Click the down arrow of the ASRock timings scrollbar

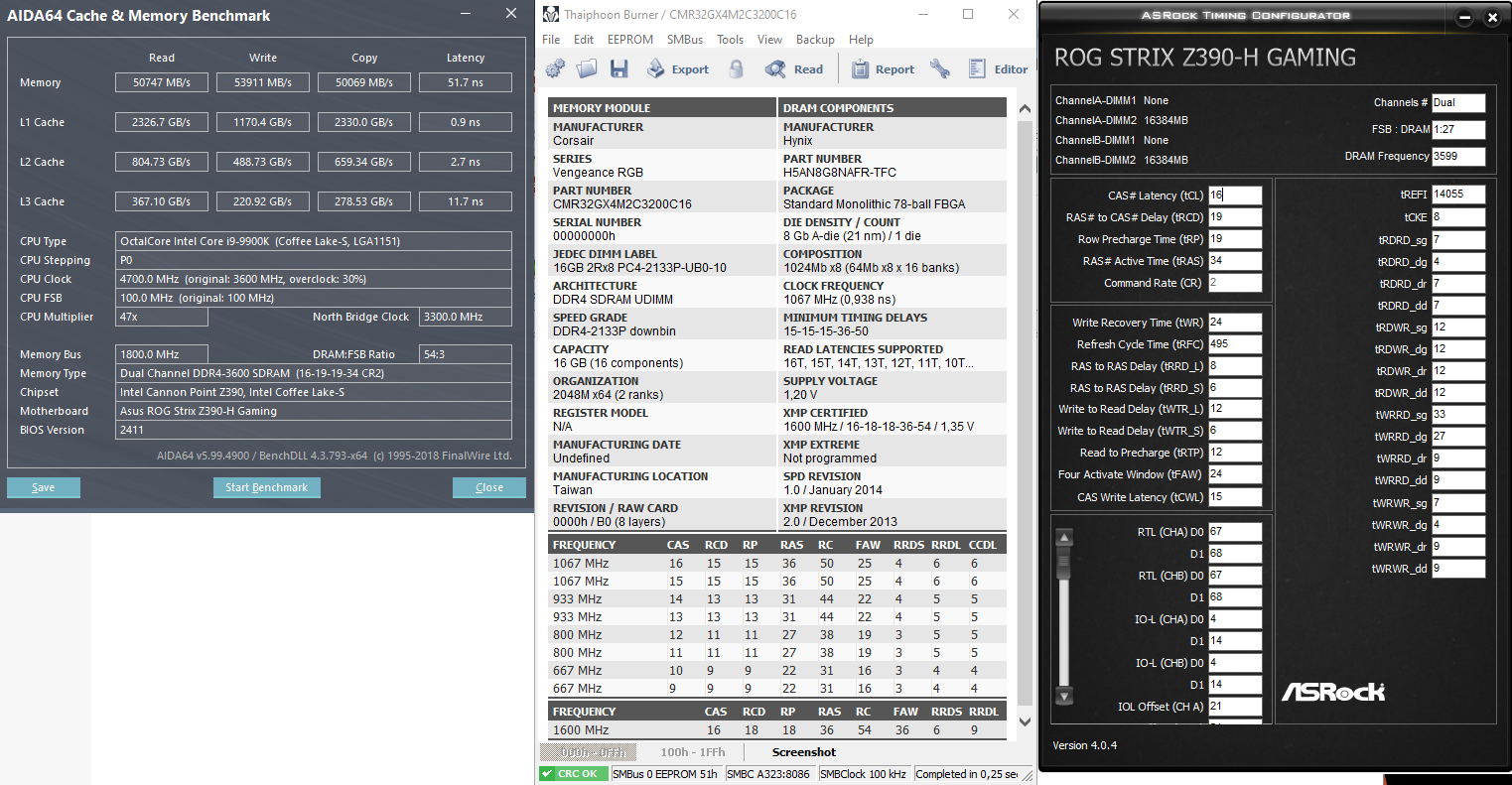coord(1064,695)
